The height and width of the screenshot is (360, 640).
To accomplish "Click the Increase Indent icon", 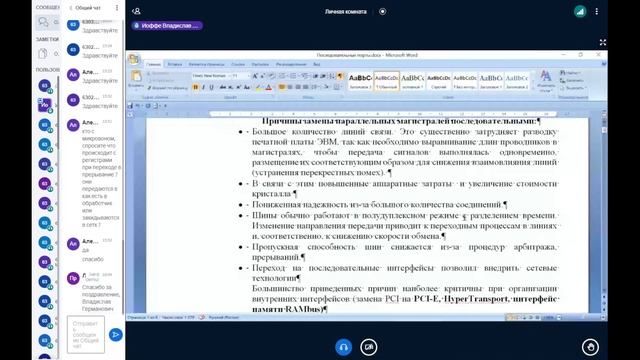I will pyautogui.click(x=323, y=76).
